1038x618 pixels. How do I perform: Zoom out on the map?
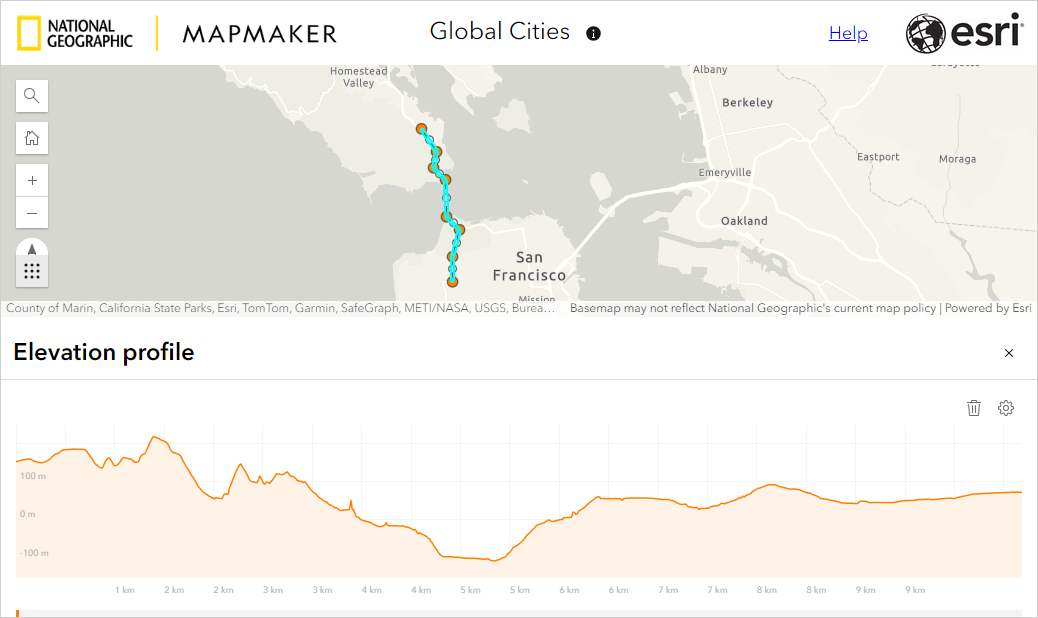click(31, 212)
